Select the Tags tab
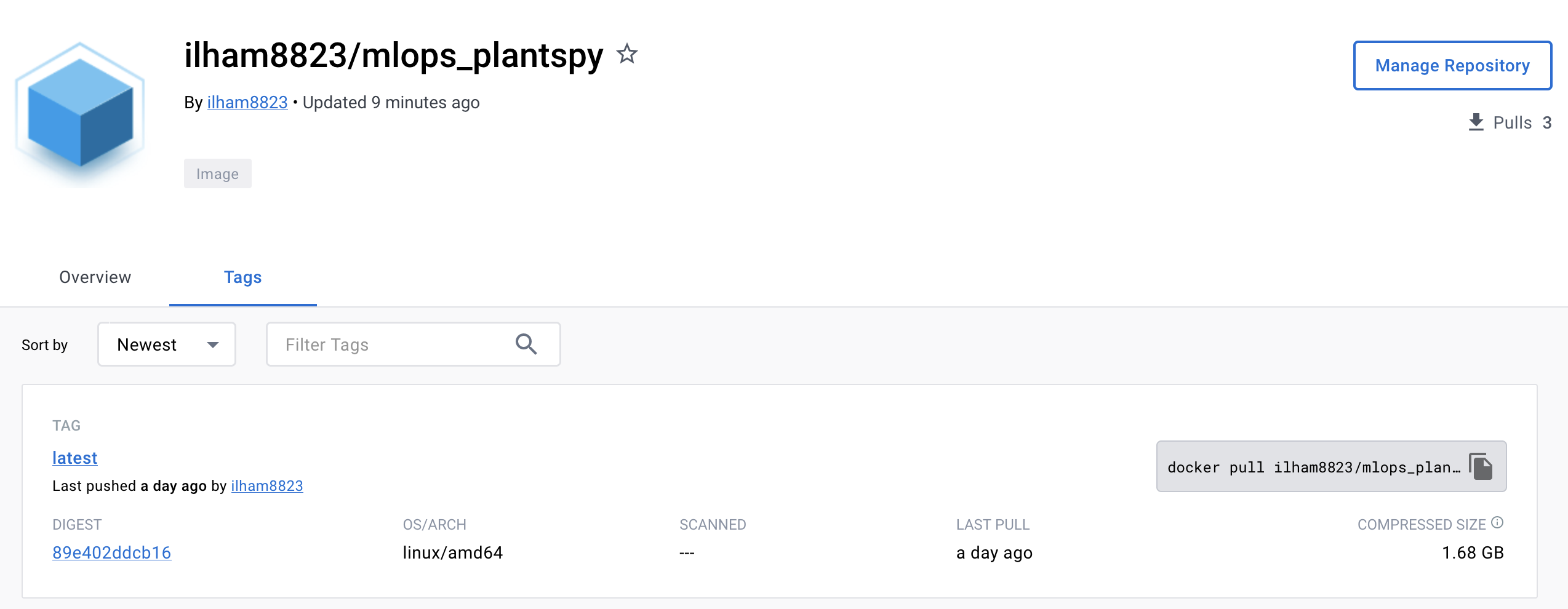 coord(242,277)
